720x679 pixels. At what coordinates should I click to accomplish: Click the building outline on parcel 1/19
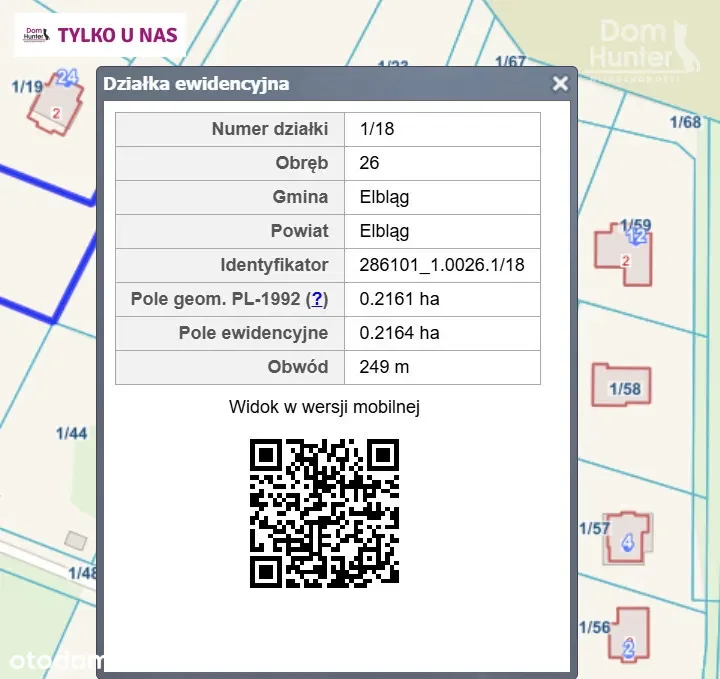(x=50, y=110)
